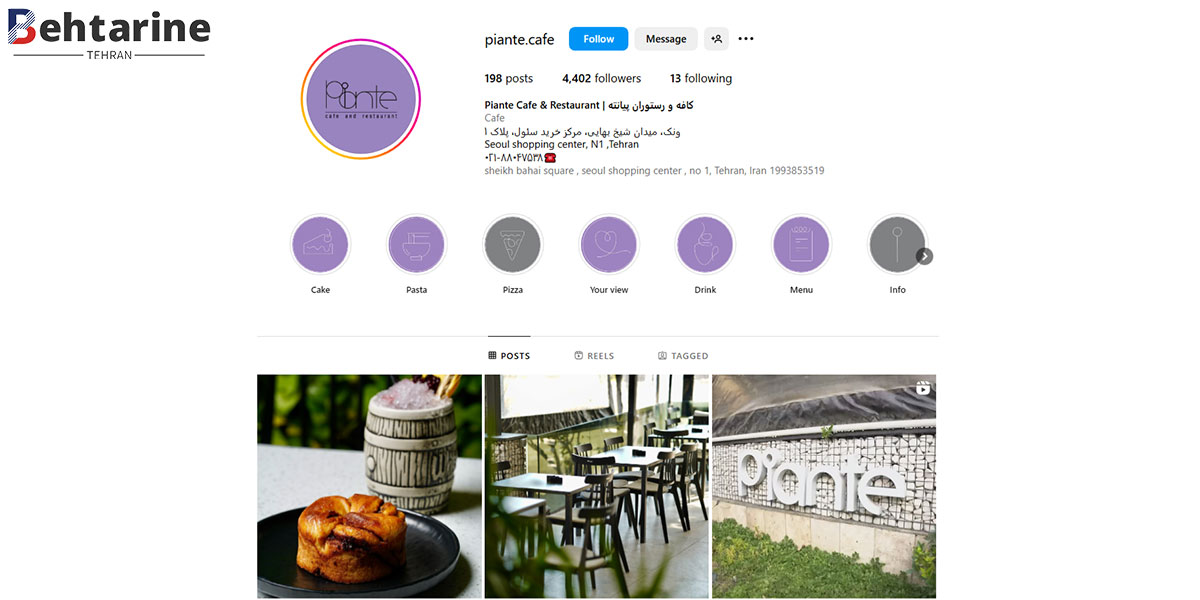Open the Pasta story highlight

416,245
